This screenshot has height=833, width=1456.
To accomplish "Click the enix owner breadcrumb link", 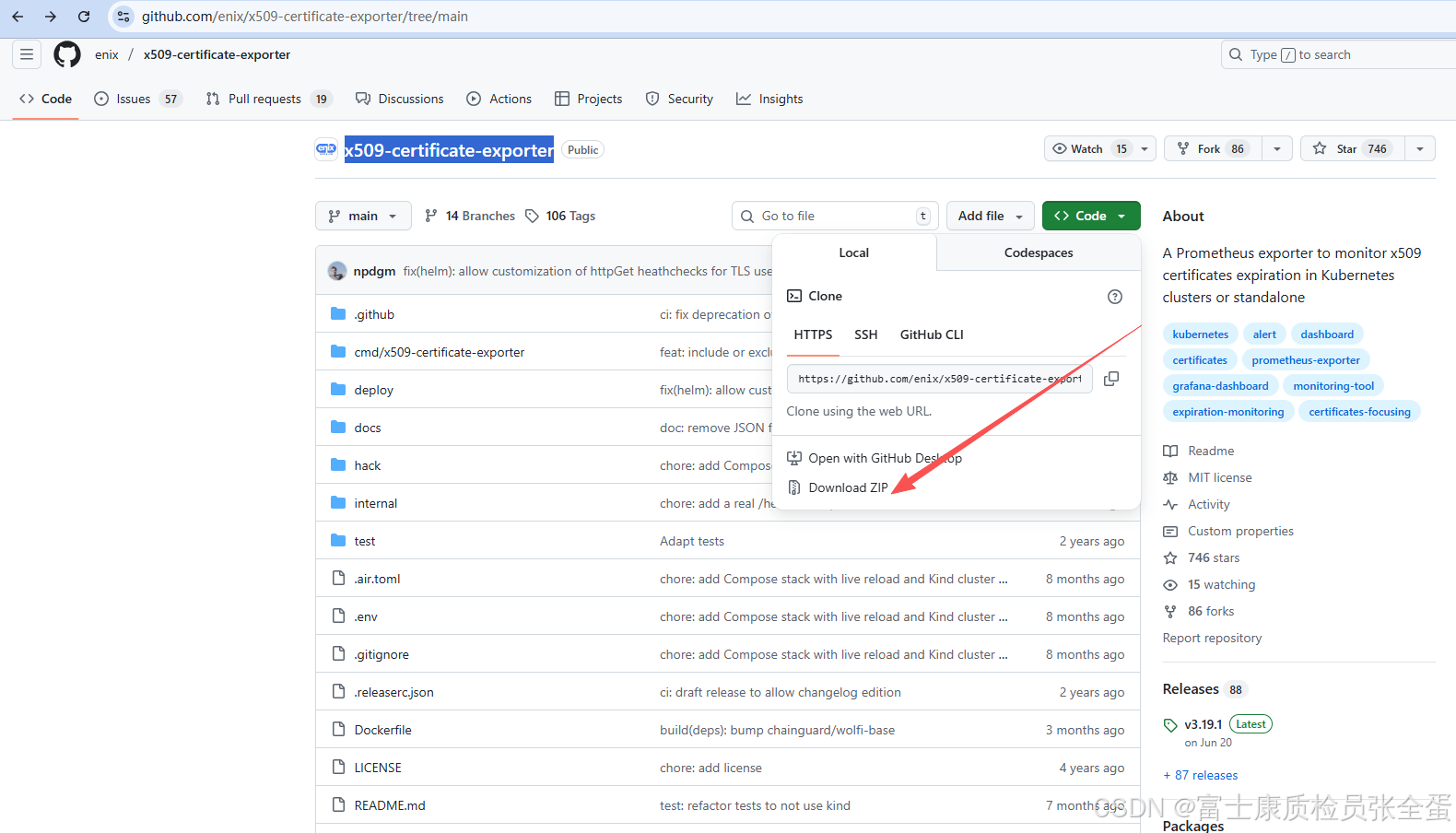I will pyautogui.click(x=107, y=54).
